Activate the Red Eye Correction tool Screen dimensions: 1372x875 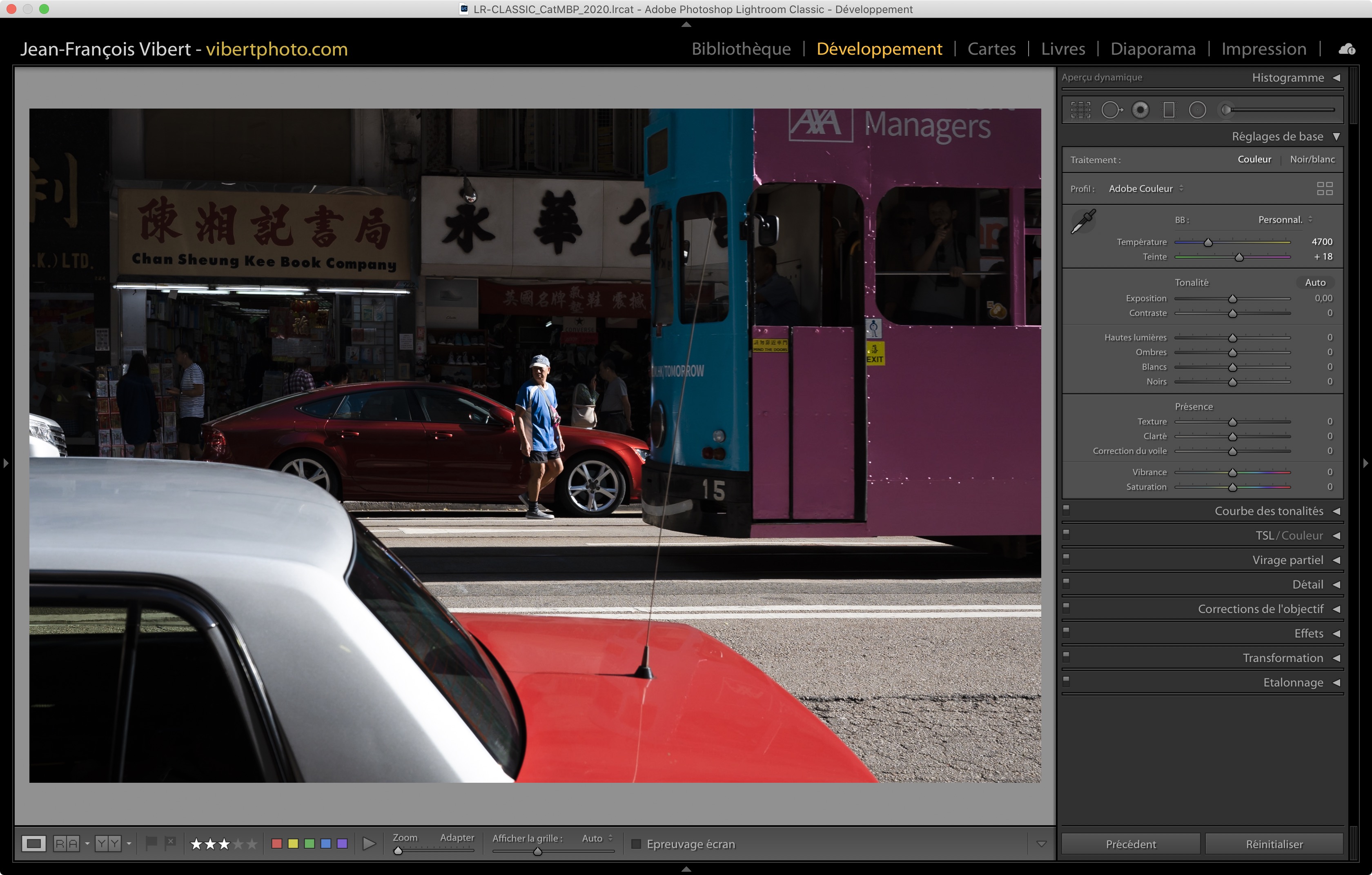click(x=1140, y=110)
